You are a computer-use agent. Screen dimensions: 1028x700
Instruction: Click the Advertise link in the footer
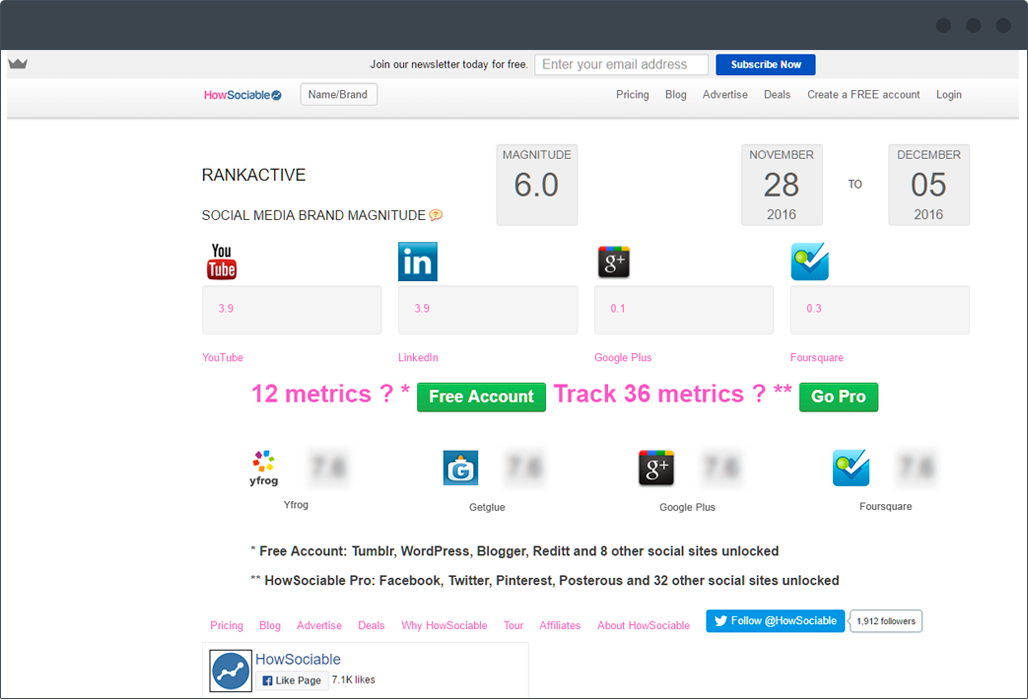319,625
